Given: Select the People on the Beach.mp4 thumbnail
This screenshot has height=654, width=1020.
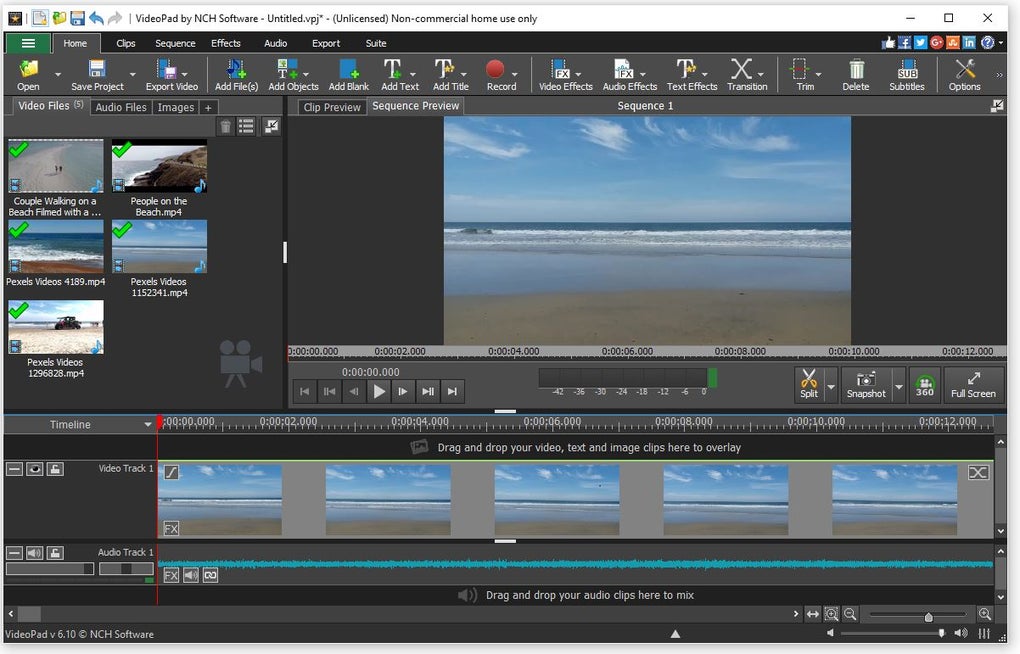Looking at the screenshot, I should [159, 166].
